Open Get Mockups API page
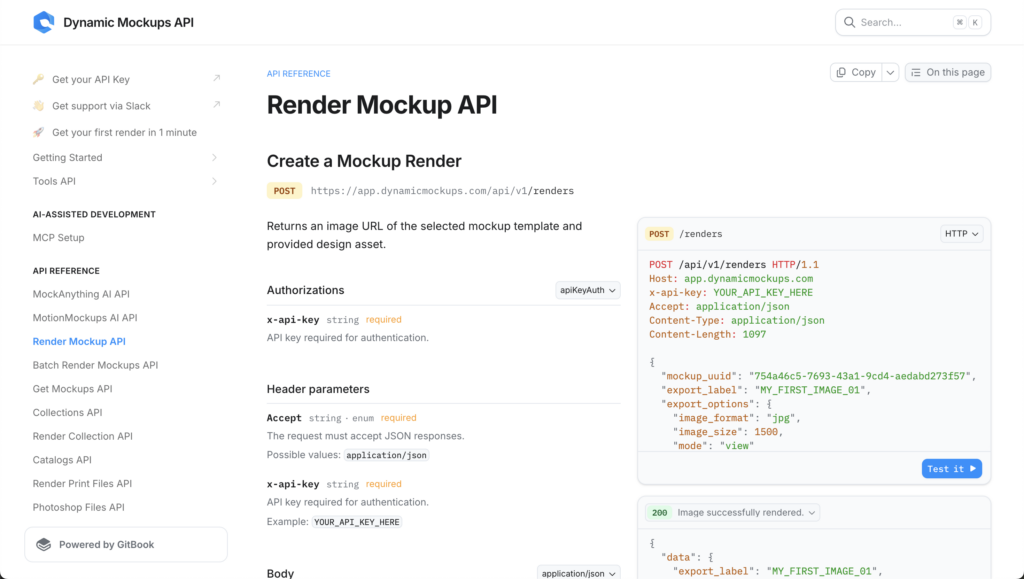1024x579 pixels. [72, 388]
